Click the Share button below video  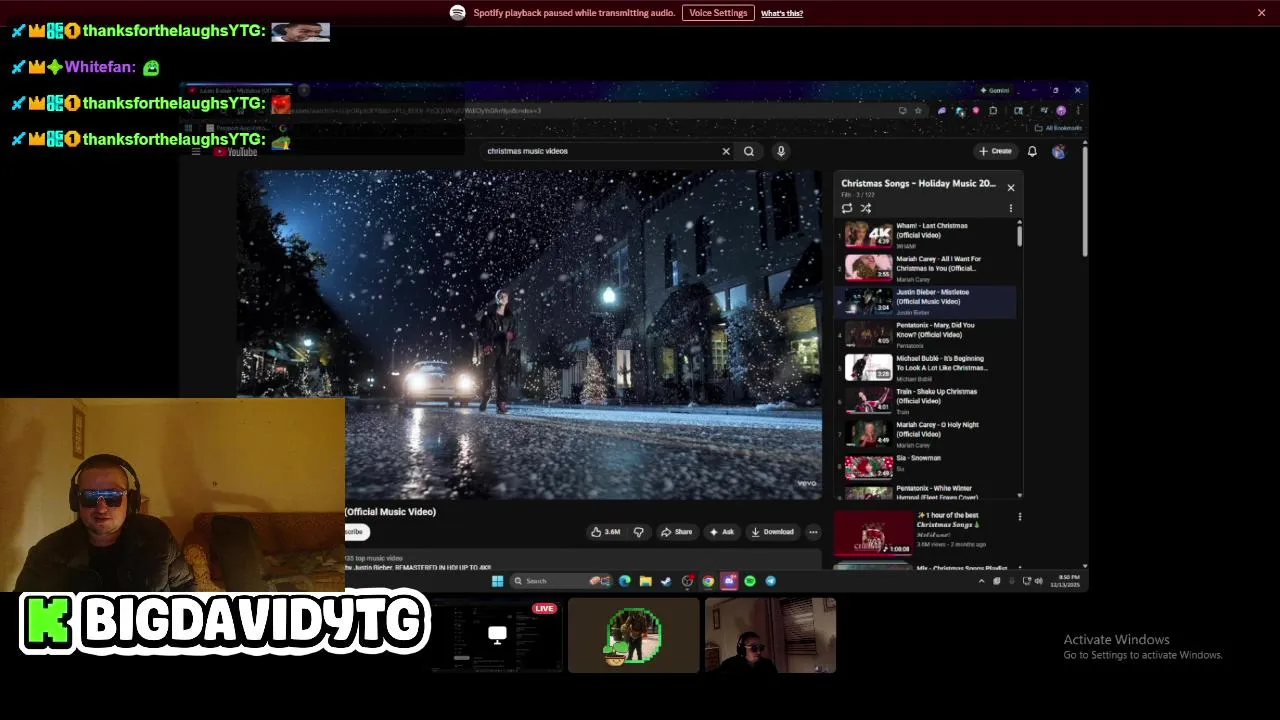click(677, 532)
